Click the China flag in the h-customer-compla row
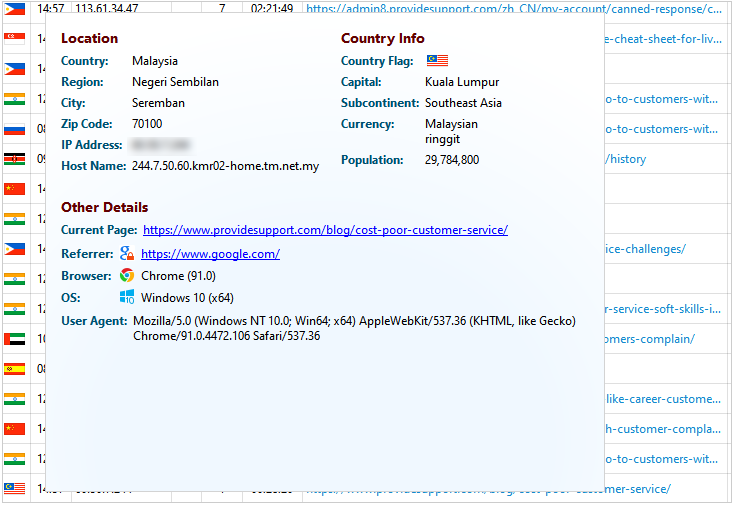The image size is (735, 505). (x=15, y=429)
